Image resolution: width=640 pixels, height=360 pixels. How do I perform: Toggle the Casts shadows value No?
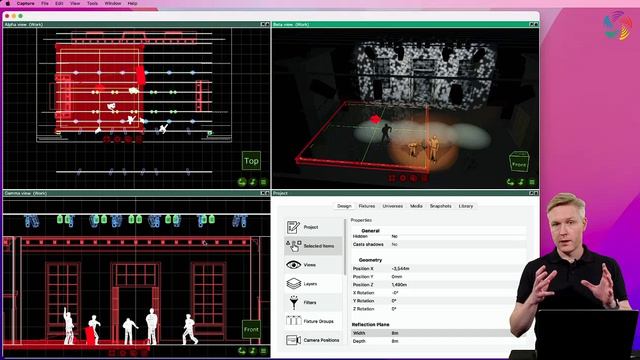pos(394,244)
